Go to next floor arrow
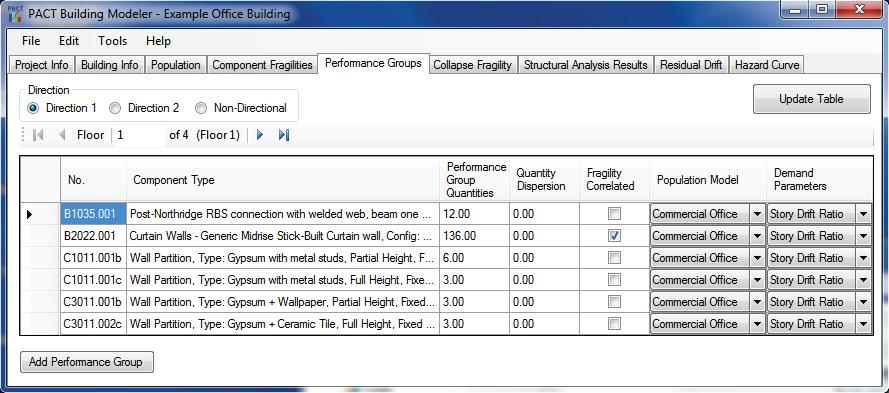Screen dimensions: 889x393 pos(260,135)
